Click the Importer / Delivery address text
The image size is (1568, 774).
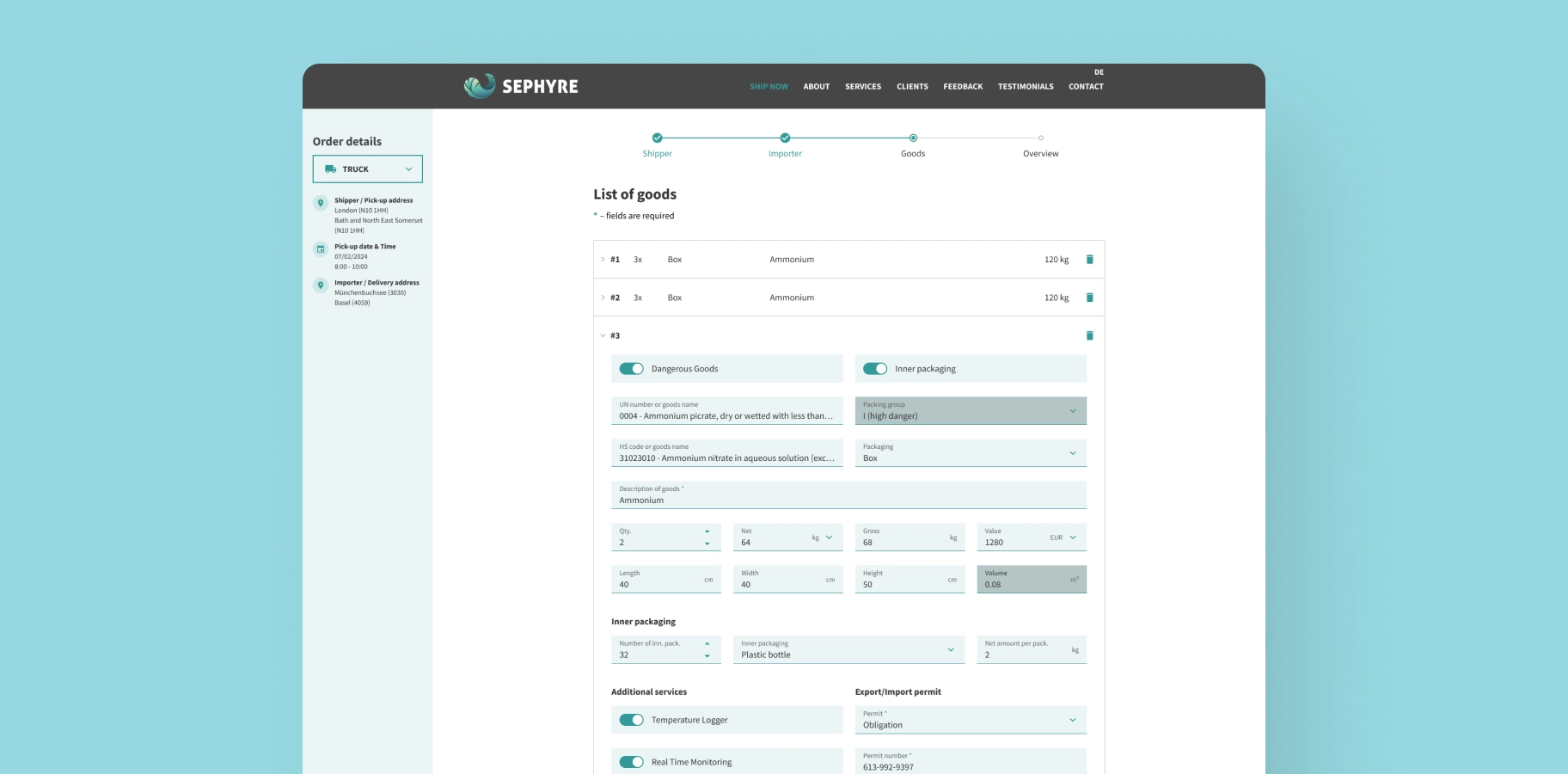pos(377,283)
